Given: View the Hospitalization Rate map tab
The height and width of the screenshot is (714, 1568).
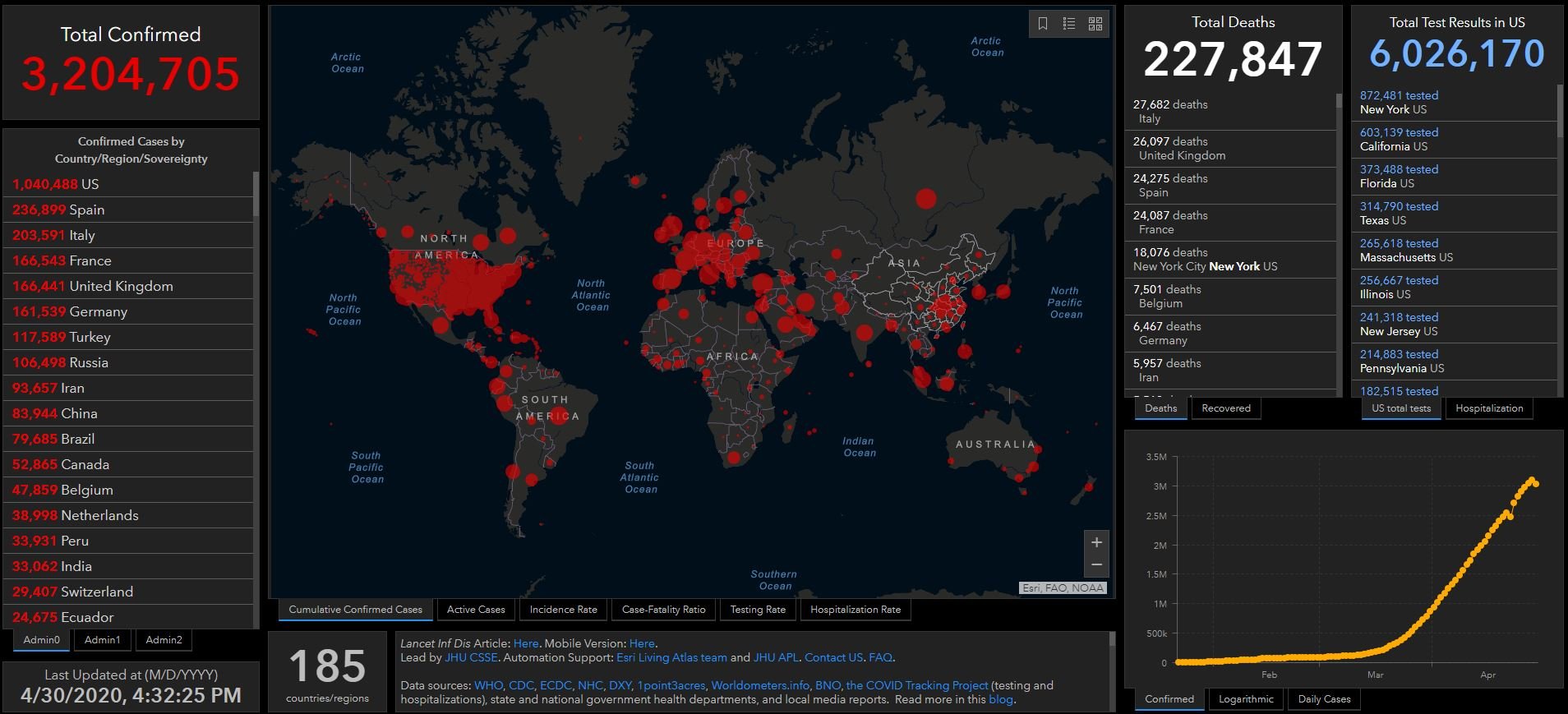Looking at the screenshot, I should (x=855, y=610).
